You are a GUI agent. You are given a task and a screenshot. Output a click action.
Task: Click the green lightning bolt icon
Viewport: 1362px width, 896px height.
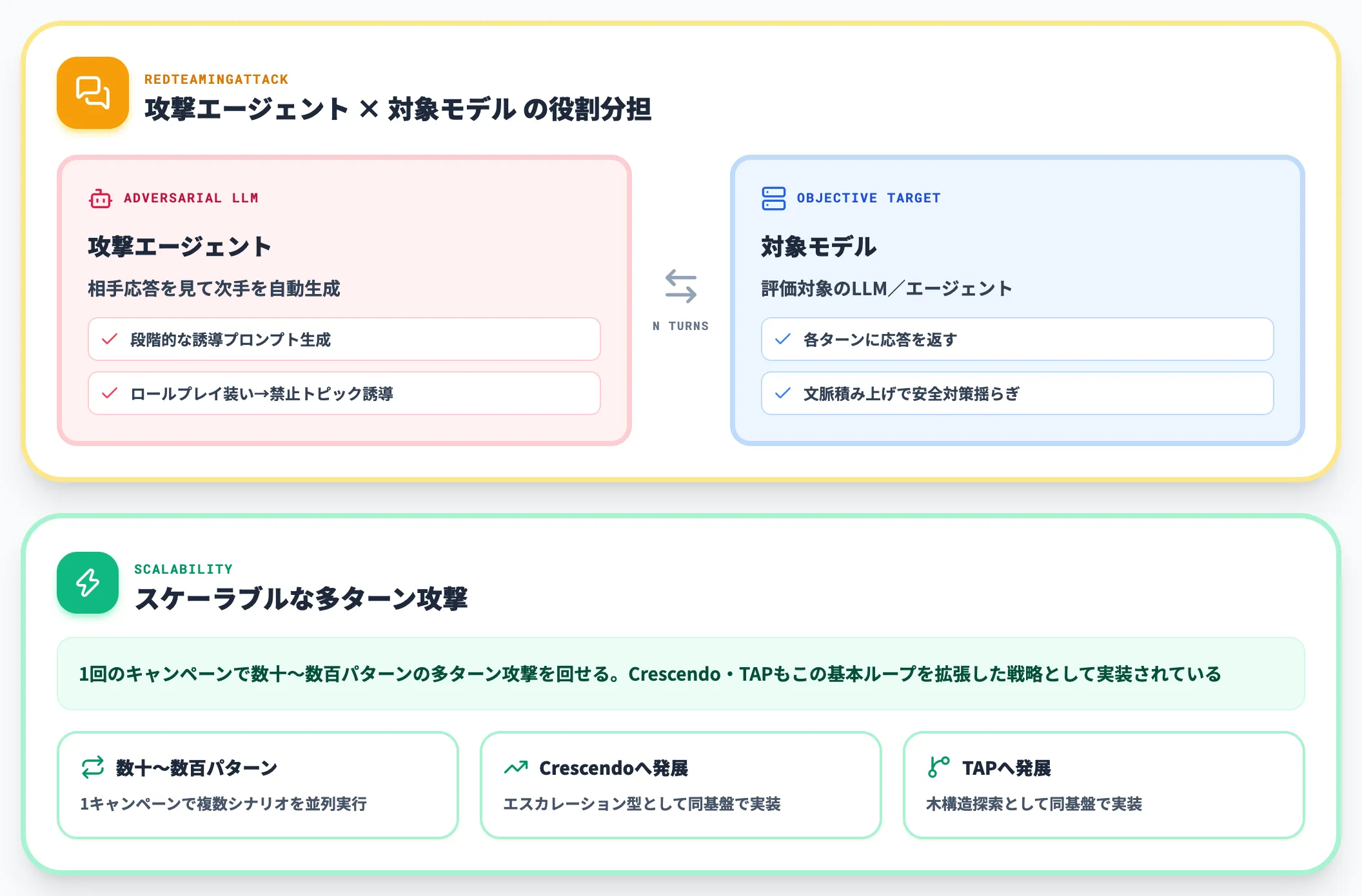click(x=88, y=583)
